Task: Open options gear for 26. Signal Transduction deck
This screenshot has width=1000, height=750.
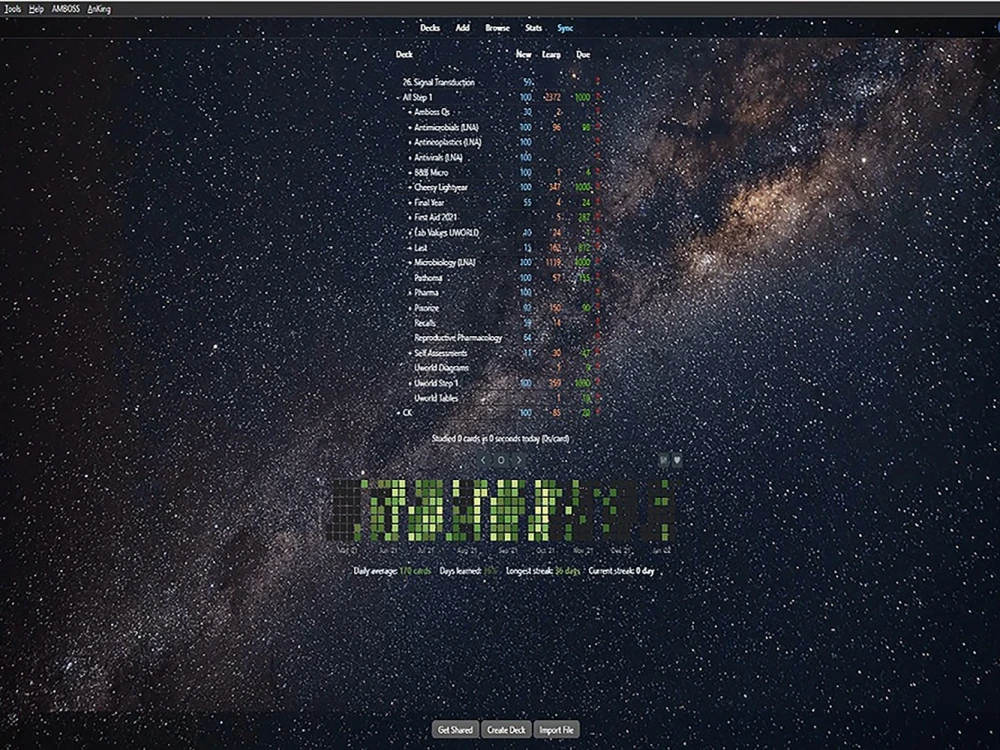Action: [x=598, y=82]
